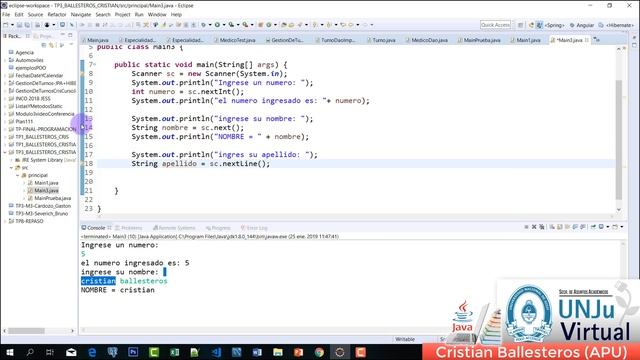Click Collapse All in Package Explorer
Image resolution: width=640 pixels, height=360 pixels.
coord(44,45)
